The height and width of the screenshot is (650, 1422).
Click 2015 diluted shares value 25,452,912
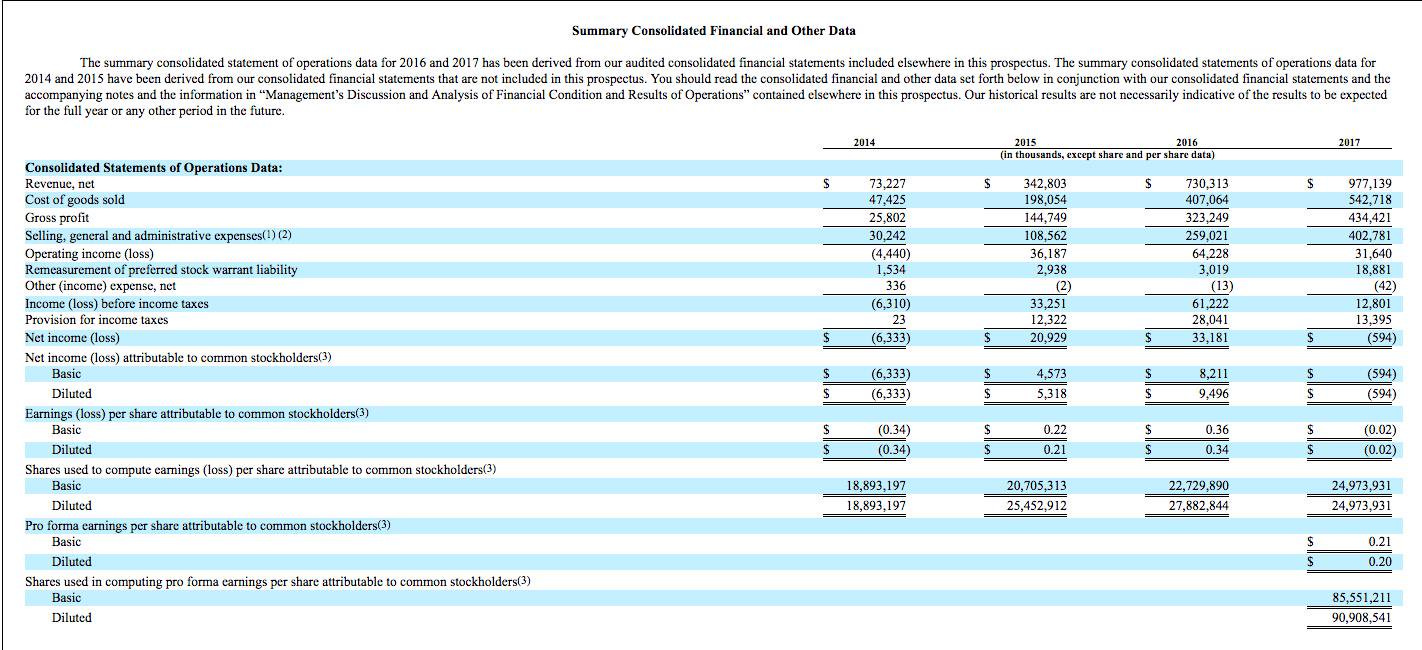point(1036,506)
